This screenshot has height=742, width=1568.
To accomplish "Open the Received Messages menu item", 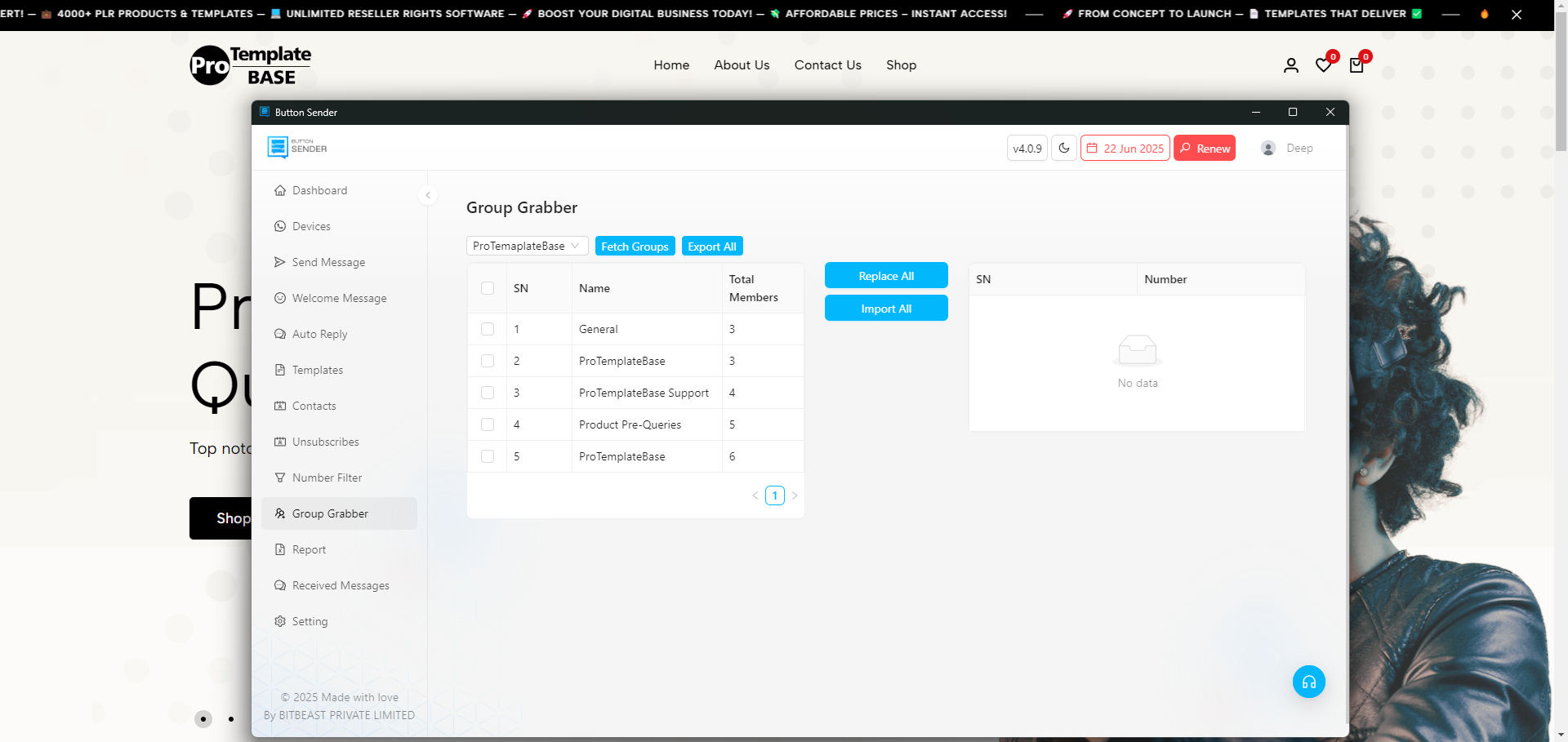I will (339, 585).
